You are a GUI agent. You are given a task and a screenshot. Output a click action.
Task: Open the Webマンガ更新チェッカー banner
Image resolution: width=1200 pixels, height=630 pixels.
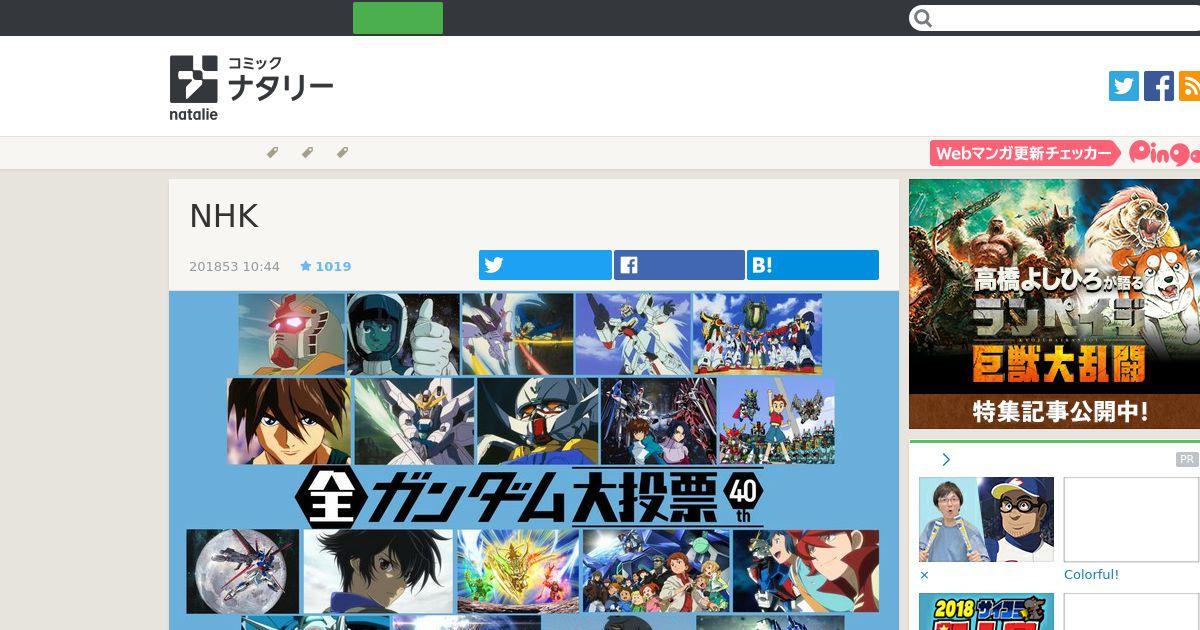pyautogui.click(x=1025, y=153)
